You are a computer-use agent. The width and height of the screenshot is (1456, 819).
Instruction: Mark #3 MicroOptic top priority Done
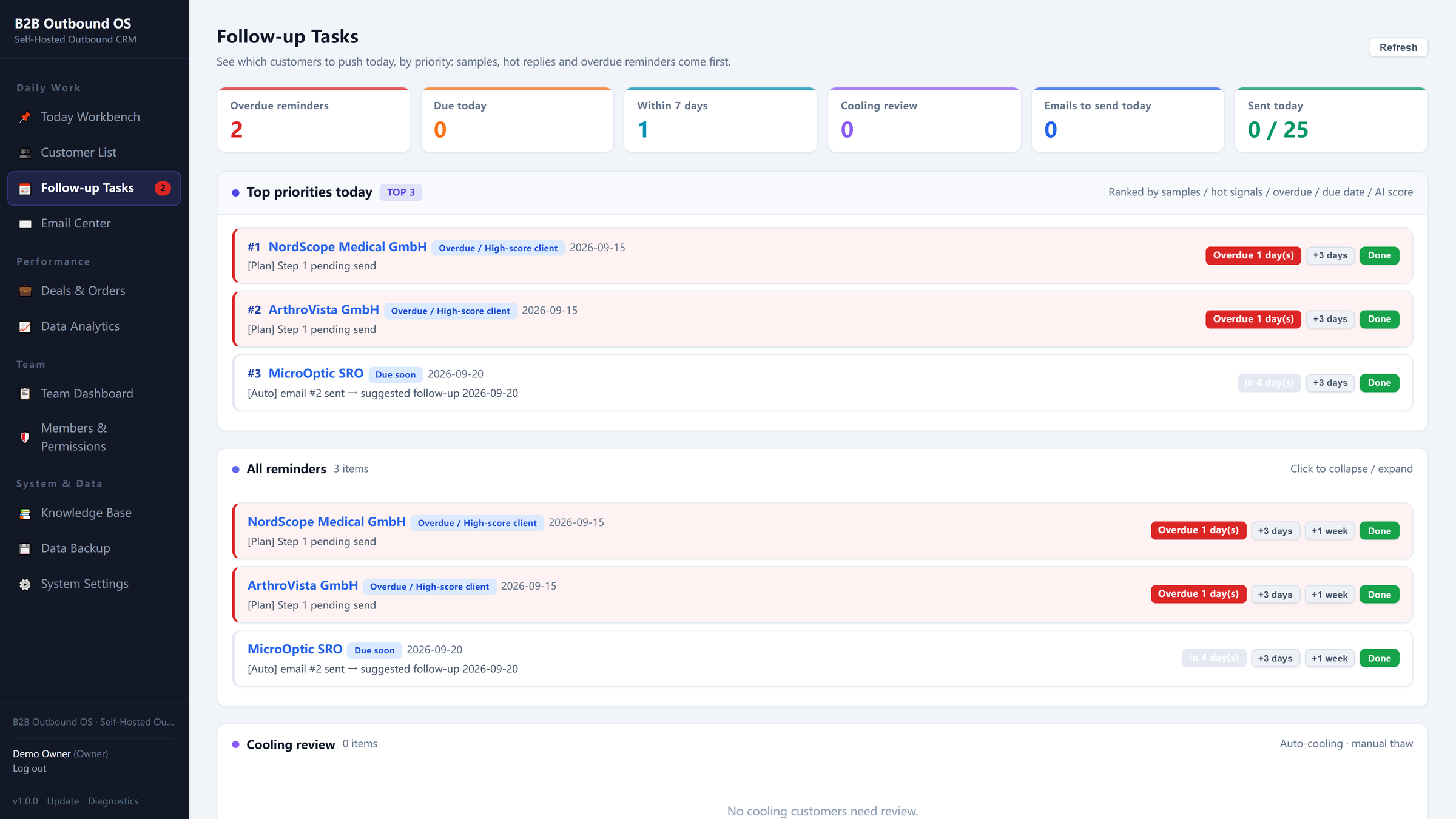[x=1379, y=383]
